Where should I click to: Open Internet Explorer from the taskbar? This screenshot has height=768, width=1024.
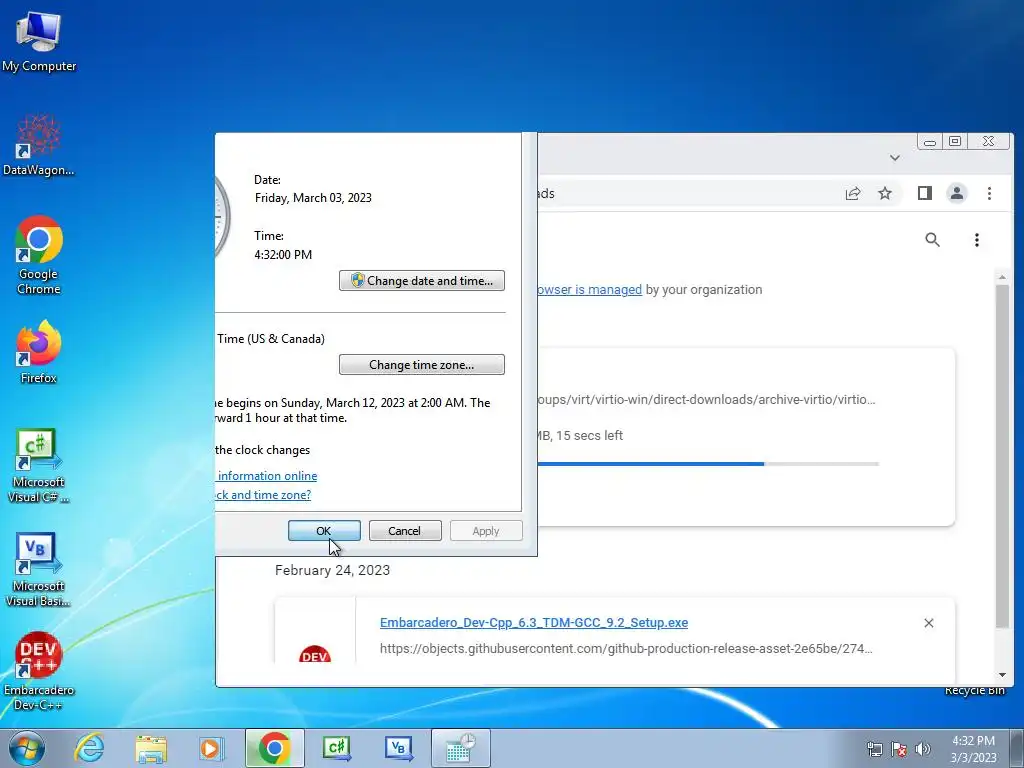coord(89,748)
